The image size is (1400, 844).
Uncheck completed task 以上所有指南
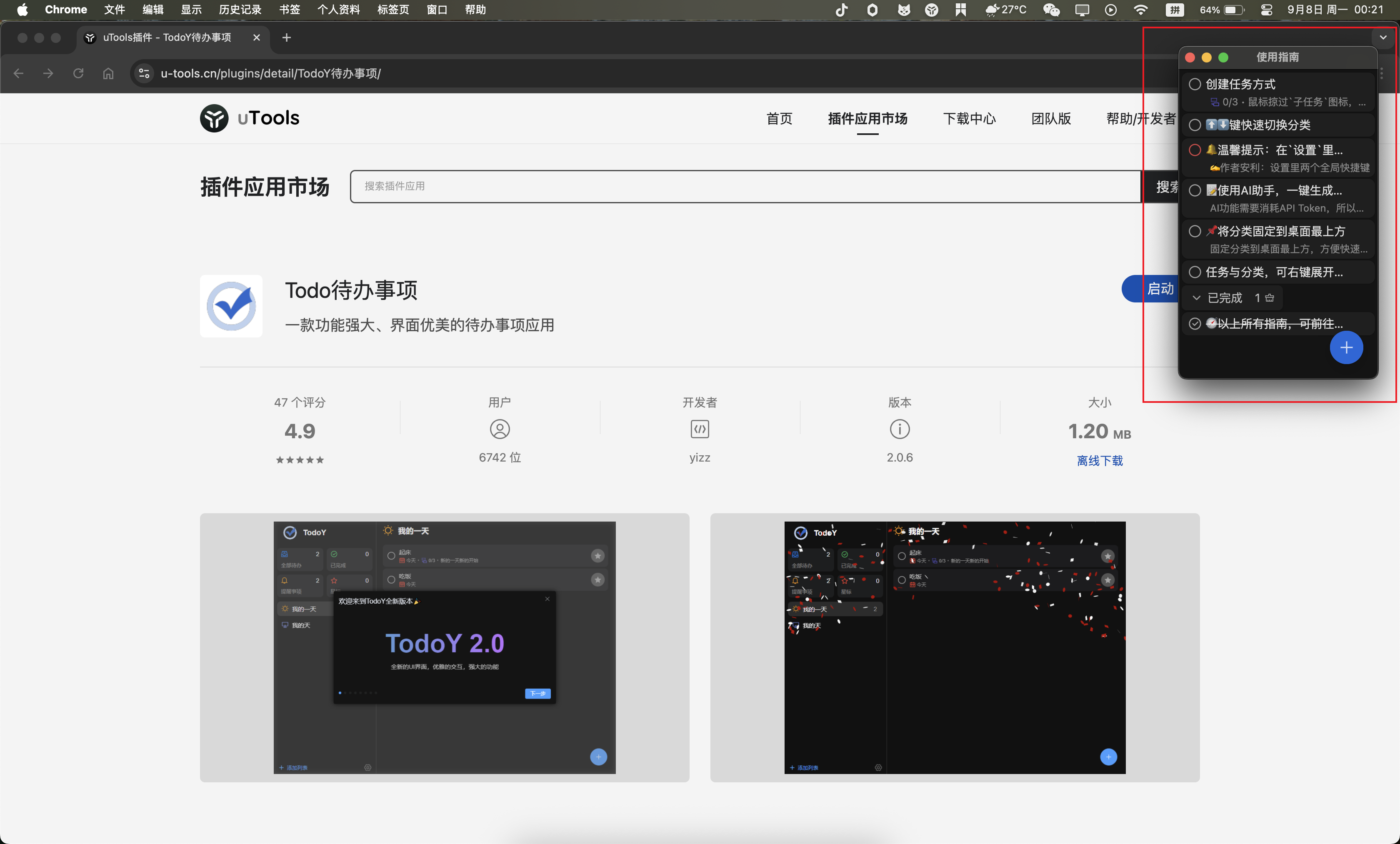click(x=1195, y=324)
